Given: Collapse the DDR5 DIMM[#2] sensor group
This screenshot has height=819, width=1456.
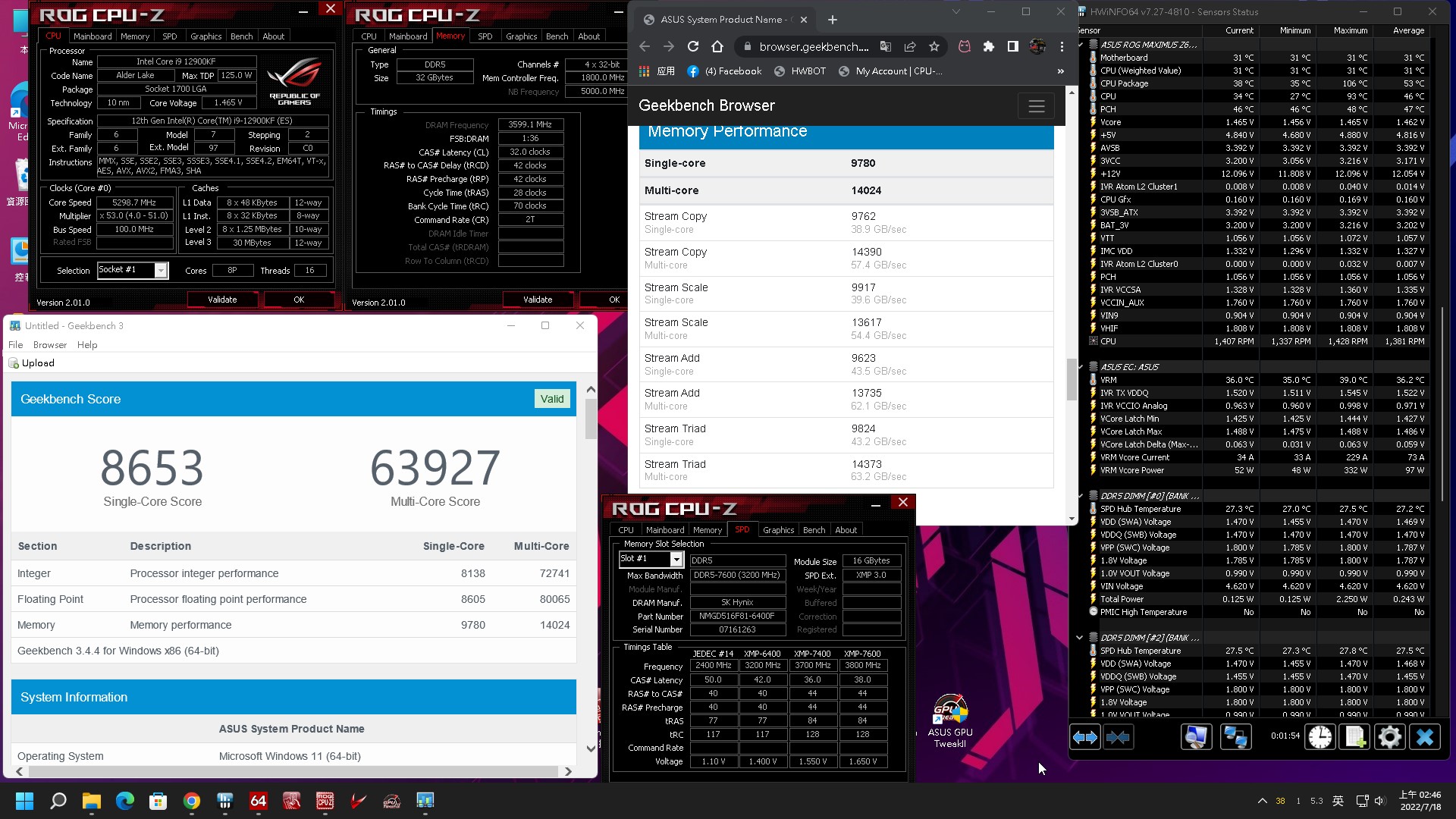Looking at the screenshot, I should pos(1080,638).
